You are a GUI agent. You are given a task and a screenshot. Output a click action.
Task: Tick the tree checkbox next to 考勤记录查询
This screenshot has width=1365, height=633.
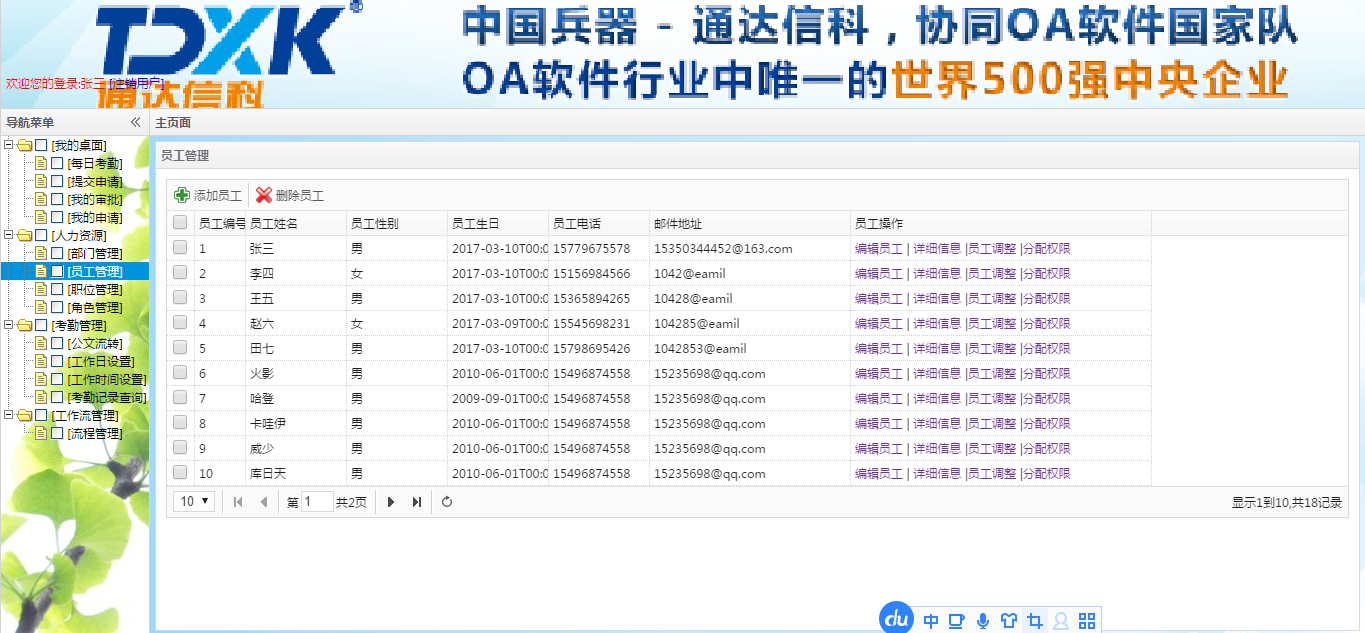[57, 398]
